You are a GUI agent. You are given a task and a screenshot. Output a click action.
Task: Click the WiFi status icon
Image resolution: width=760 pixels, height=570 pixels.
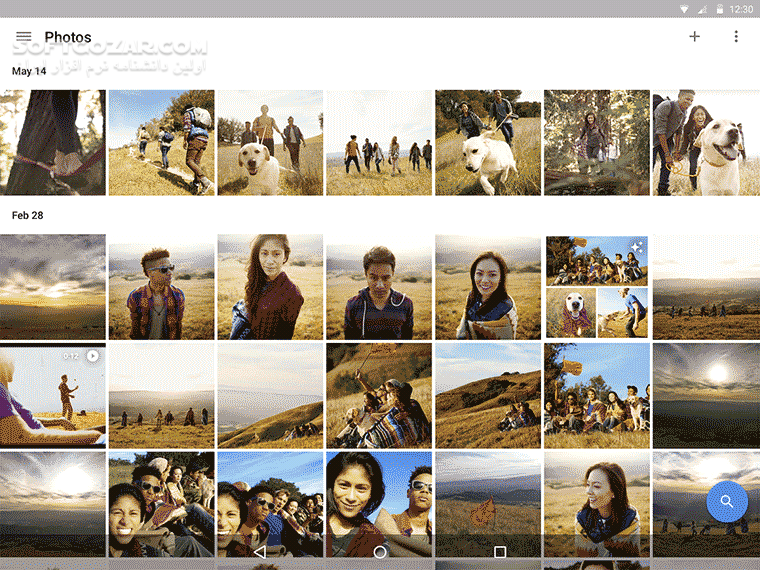coord(684,9)
